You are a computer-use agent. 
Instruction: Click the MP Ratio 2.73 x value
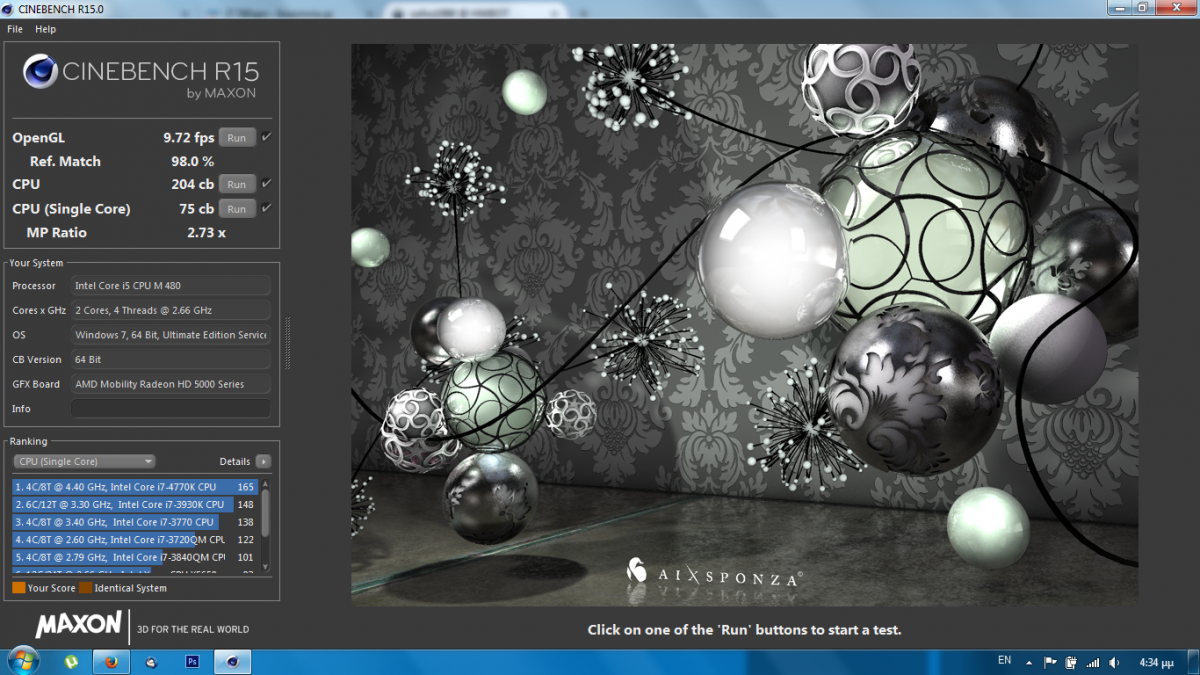pos(206,232)
